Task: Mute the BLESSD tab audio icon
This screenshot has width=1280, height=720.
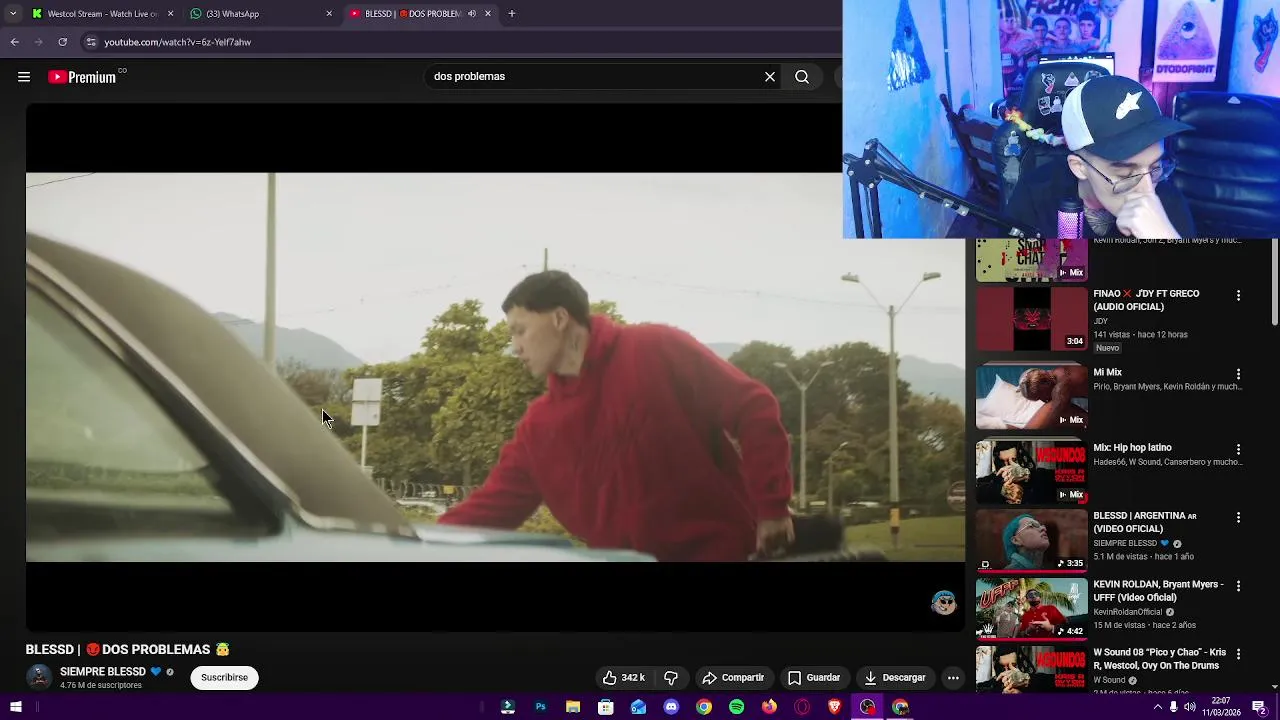Action: click(472, 14)
